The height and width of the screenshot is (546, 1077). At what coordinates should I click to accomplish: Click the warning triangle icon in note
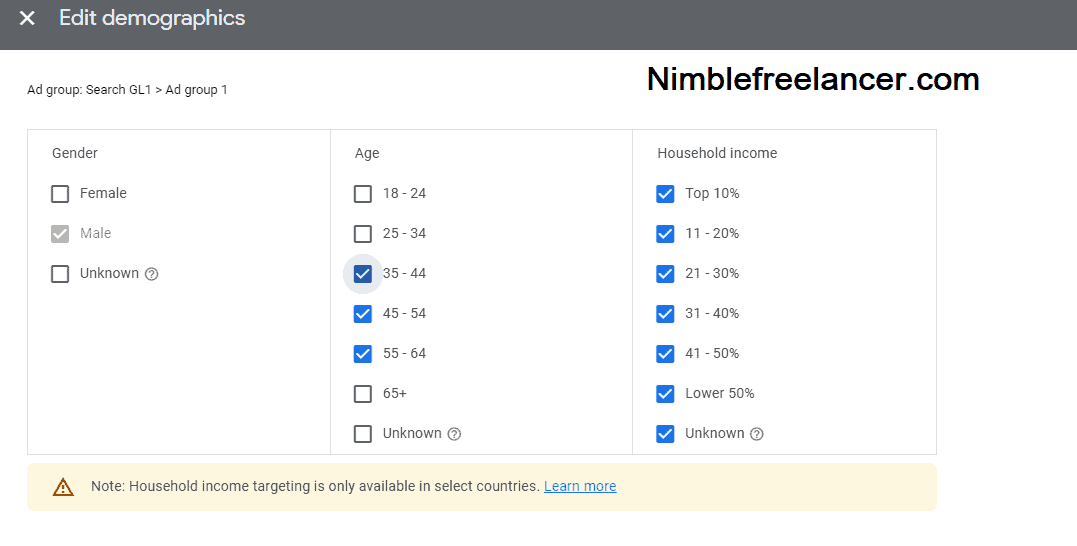63,487
